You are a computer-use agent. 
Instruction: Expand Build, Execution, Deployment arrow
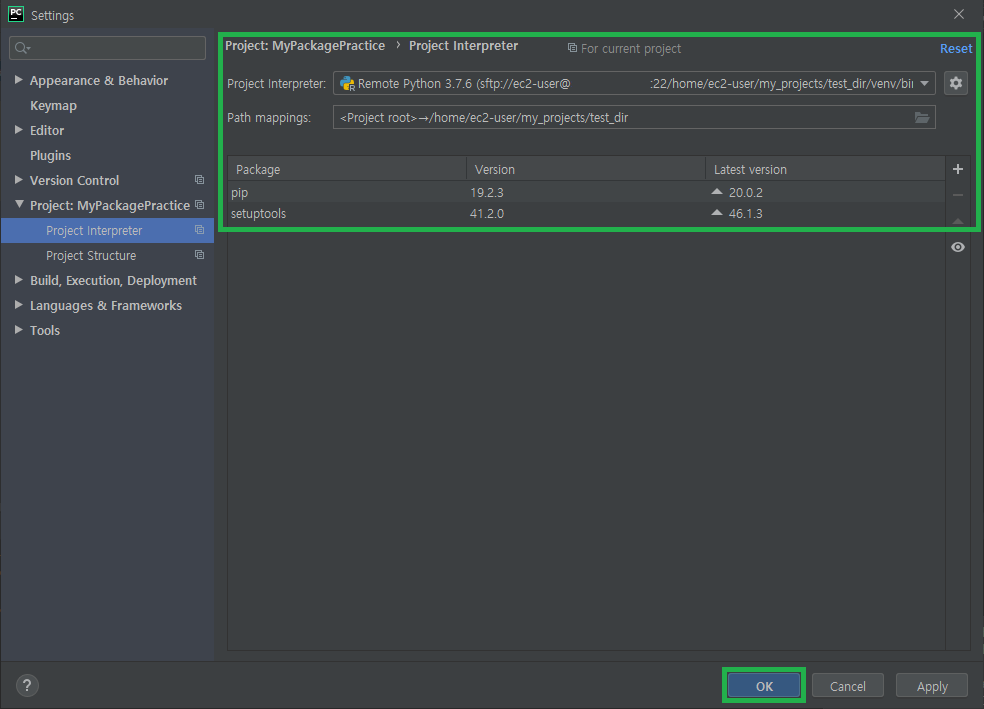pos(19,280)
